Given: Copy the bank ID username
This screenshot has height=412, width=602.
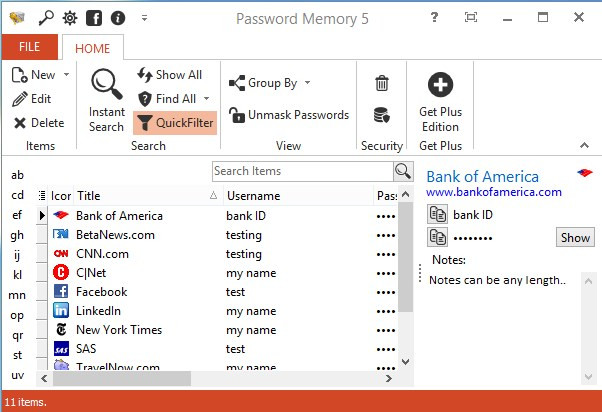Looking at the screenshot, I should coord(437,214).
